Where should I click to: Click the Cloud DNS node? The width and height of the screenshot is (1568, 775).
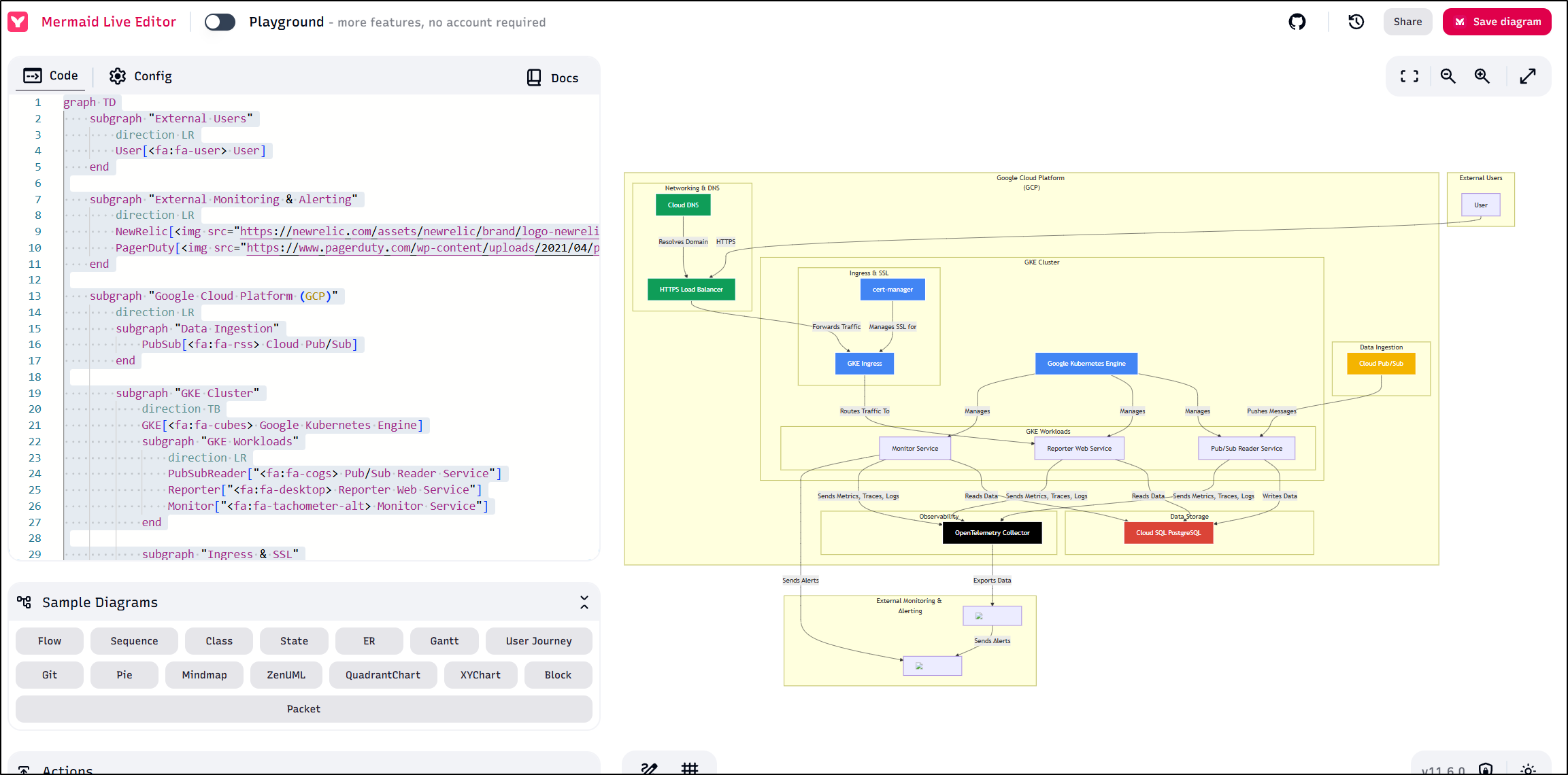point(683,205)
